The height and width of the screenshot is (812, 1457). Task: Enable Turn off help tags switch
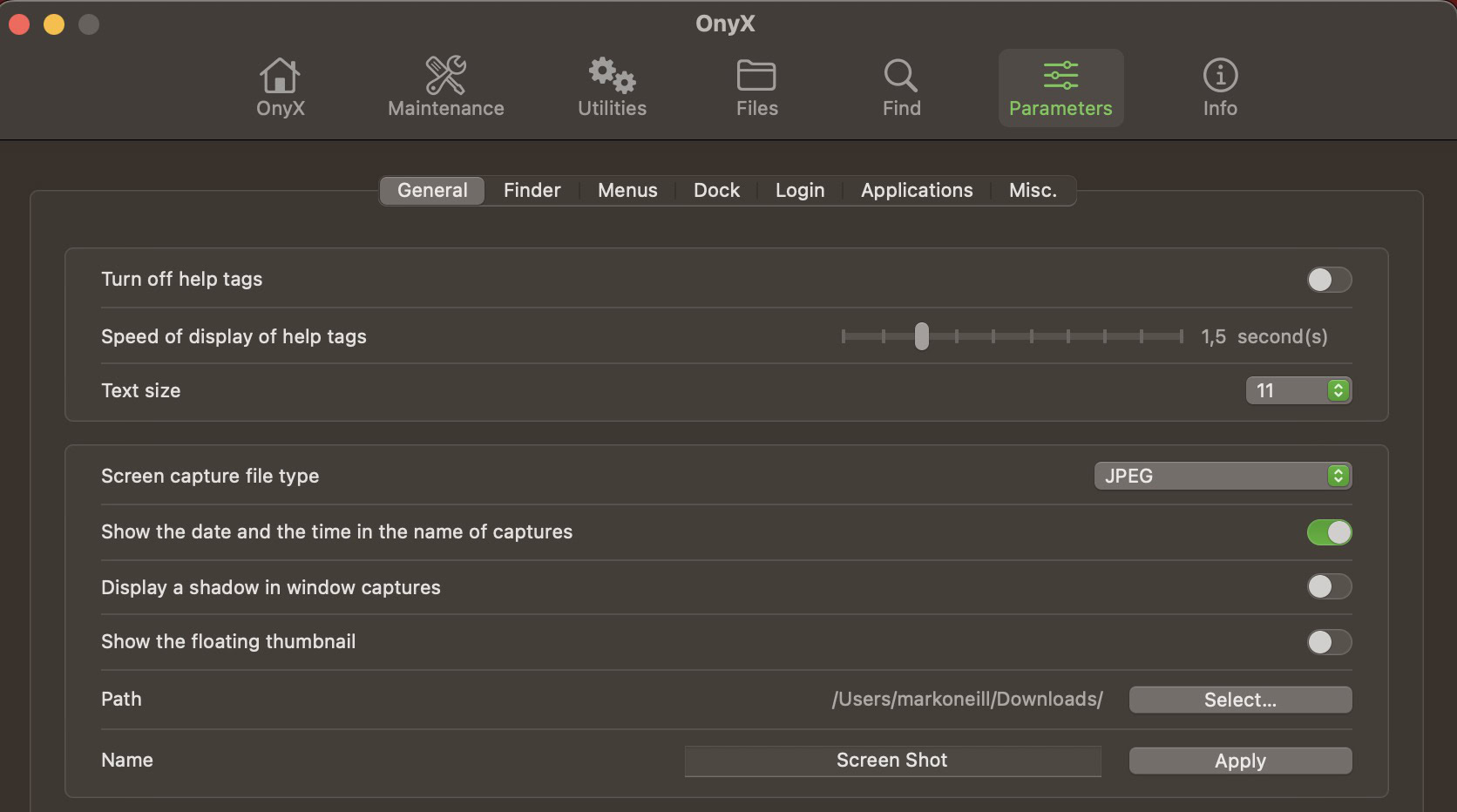(1329, 280)
